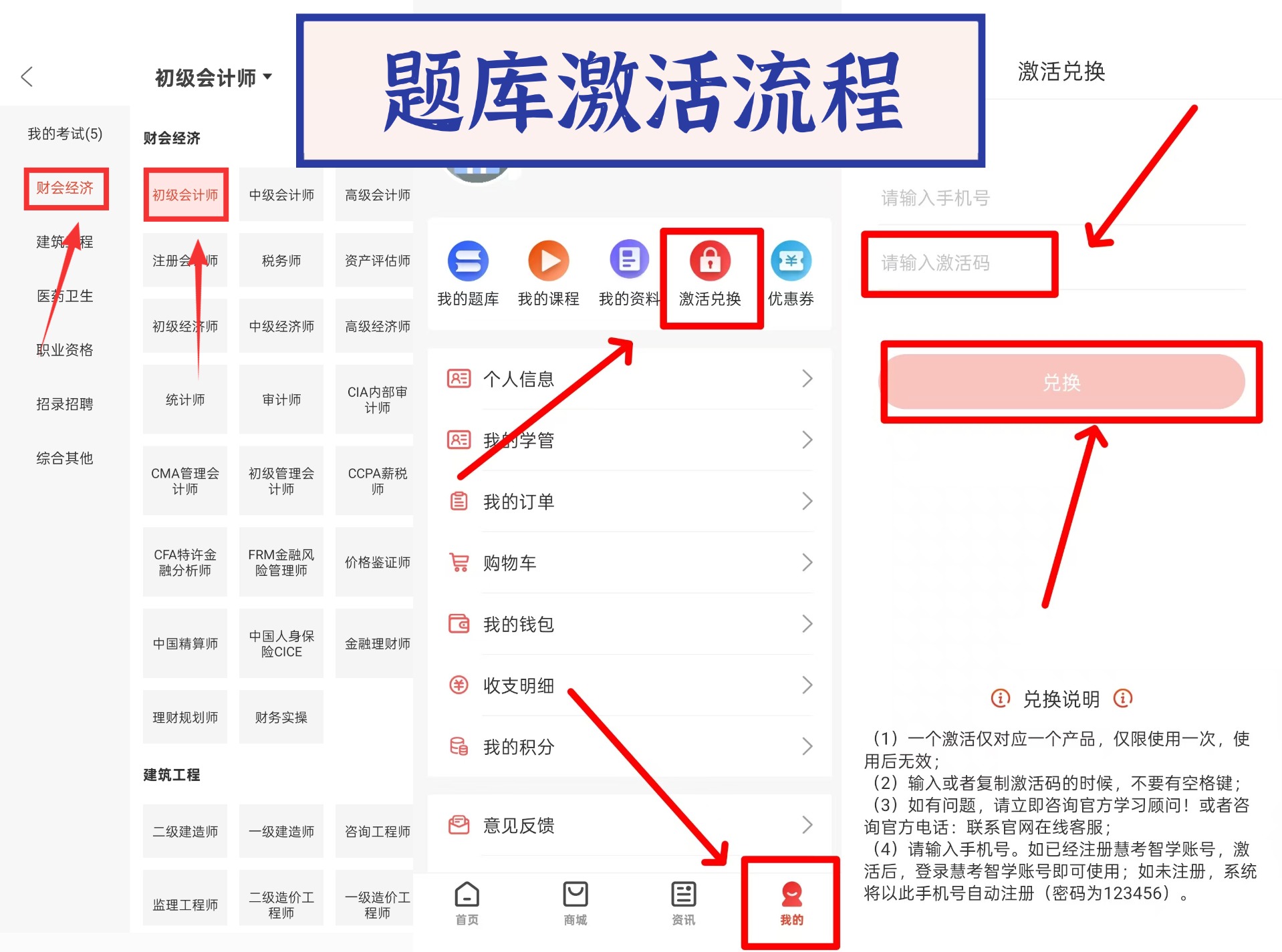Screen dimensions: 1282x952
Task: Open 我的资料 (my materials)
Action: pyautogui.click(x=628, y=261)
